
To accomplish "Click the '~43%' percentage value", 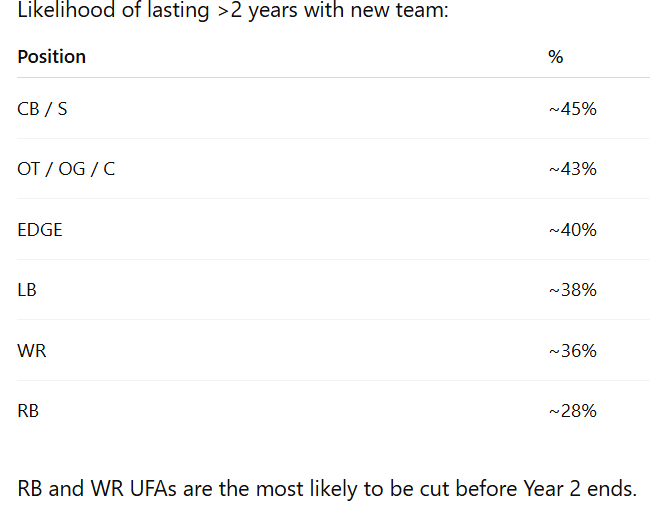I will [x=572, y=169].
